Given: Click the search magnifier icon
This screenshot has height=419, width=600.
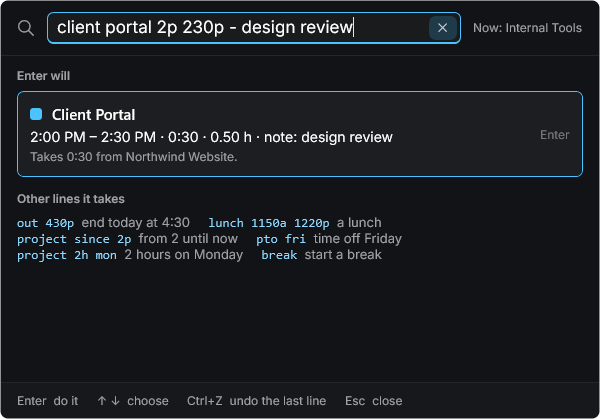Looking at the screenshot, I should [26, 28].
